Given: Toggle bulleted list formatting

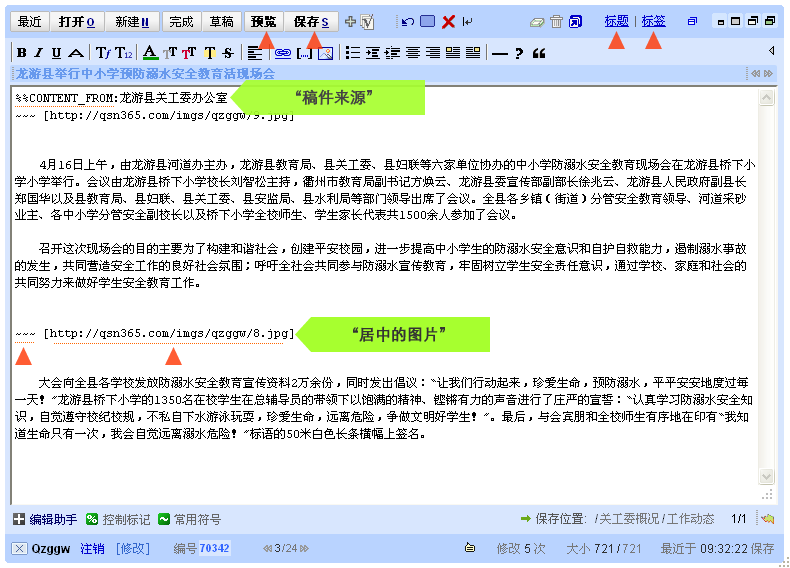Looking at the screenshot, I should (352, 53).
